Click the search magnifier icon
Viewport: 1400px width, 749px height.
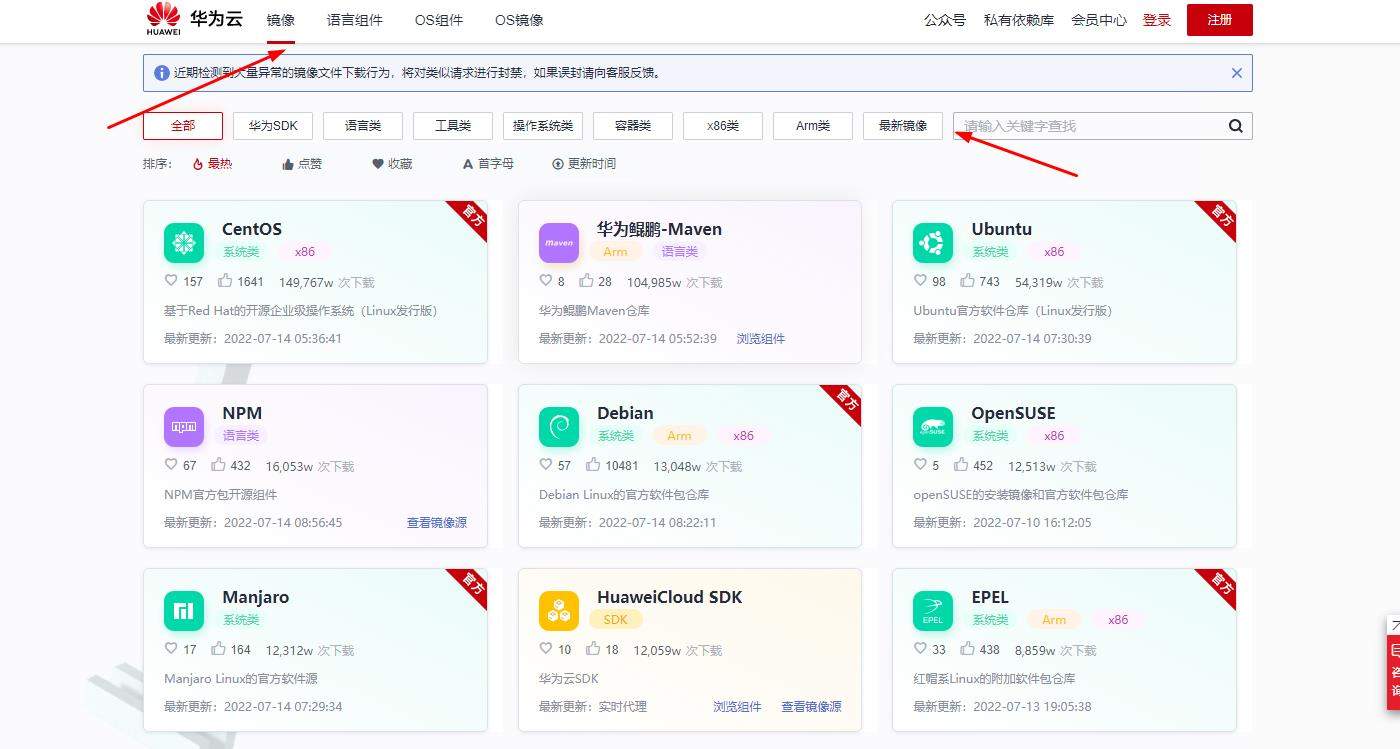[x=1235, y=126]
